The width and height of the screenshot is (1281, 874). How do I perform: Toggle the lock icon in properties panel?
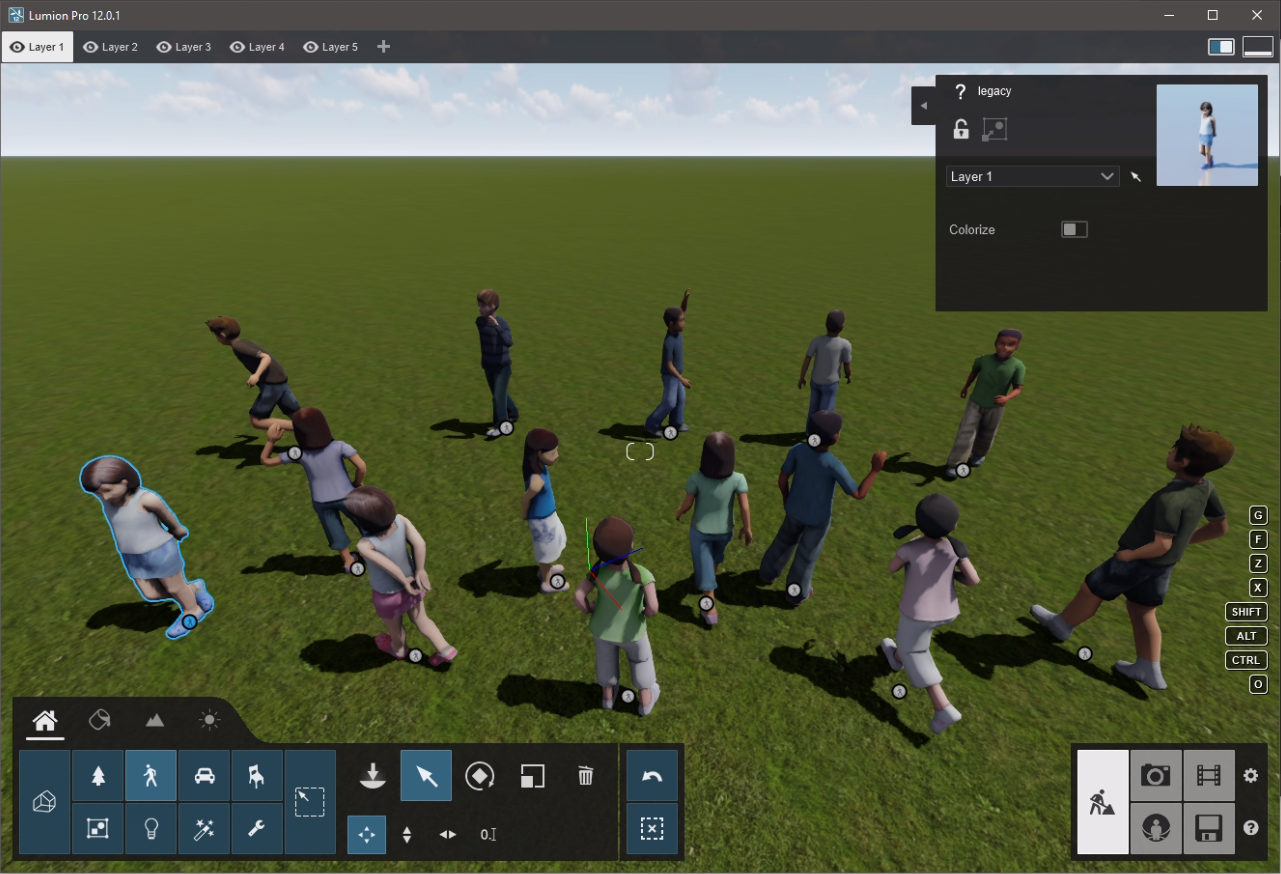pos(960,129)
